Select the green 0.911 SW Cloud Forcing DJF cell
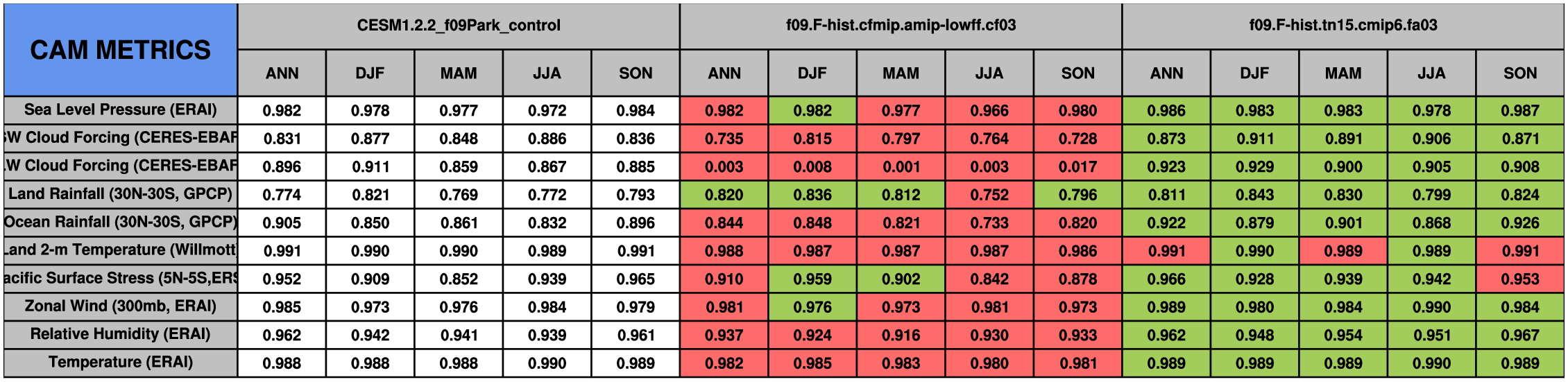This screenshot has width=1568, height=382. (x=1254, y=138)
